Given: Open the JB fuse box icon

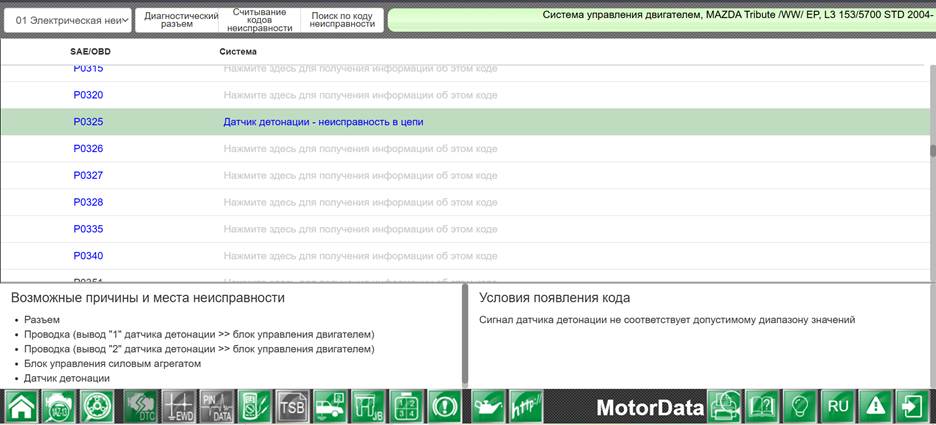Looking at the screenshot, I should 368,406.
